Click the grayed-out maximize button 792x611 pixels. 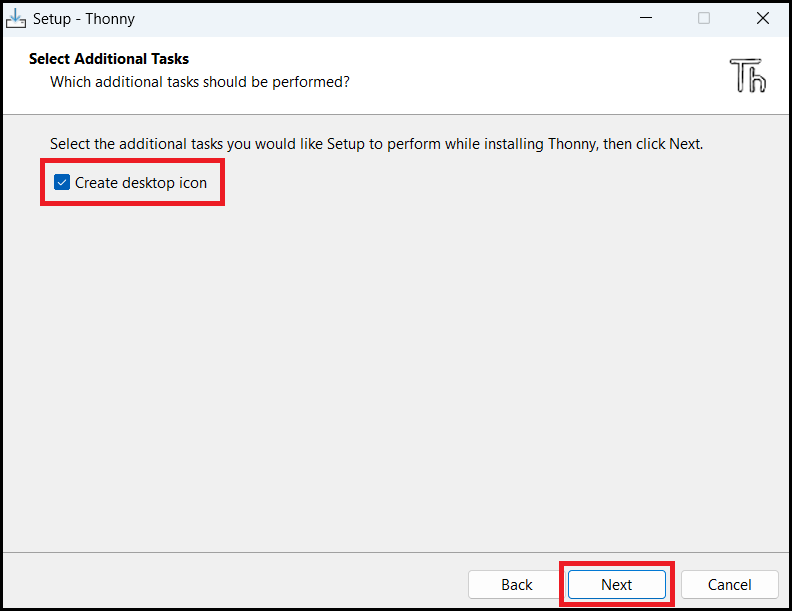704,18
